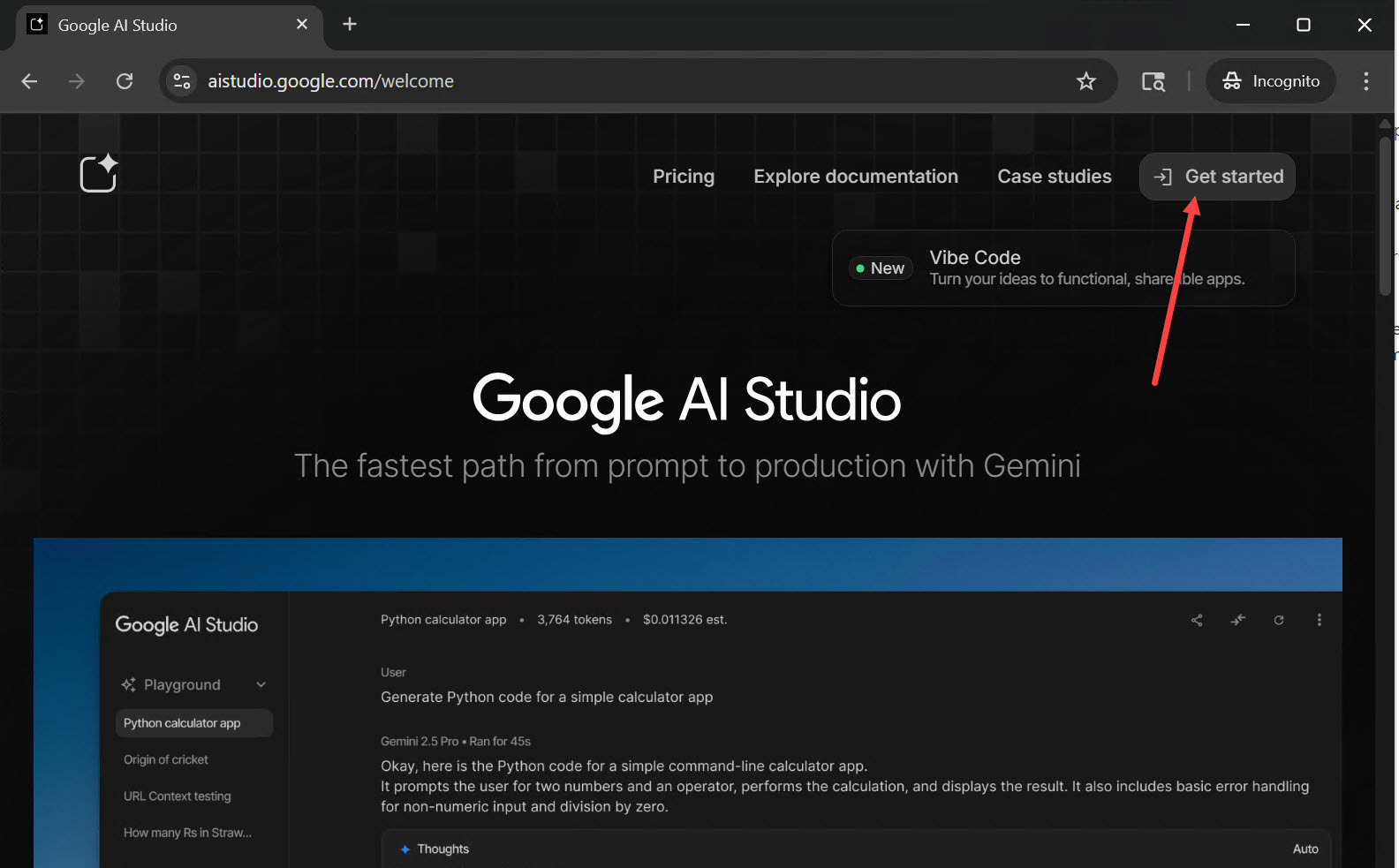Open Explore documentation link

point(856,177)
